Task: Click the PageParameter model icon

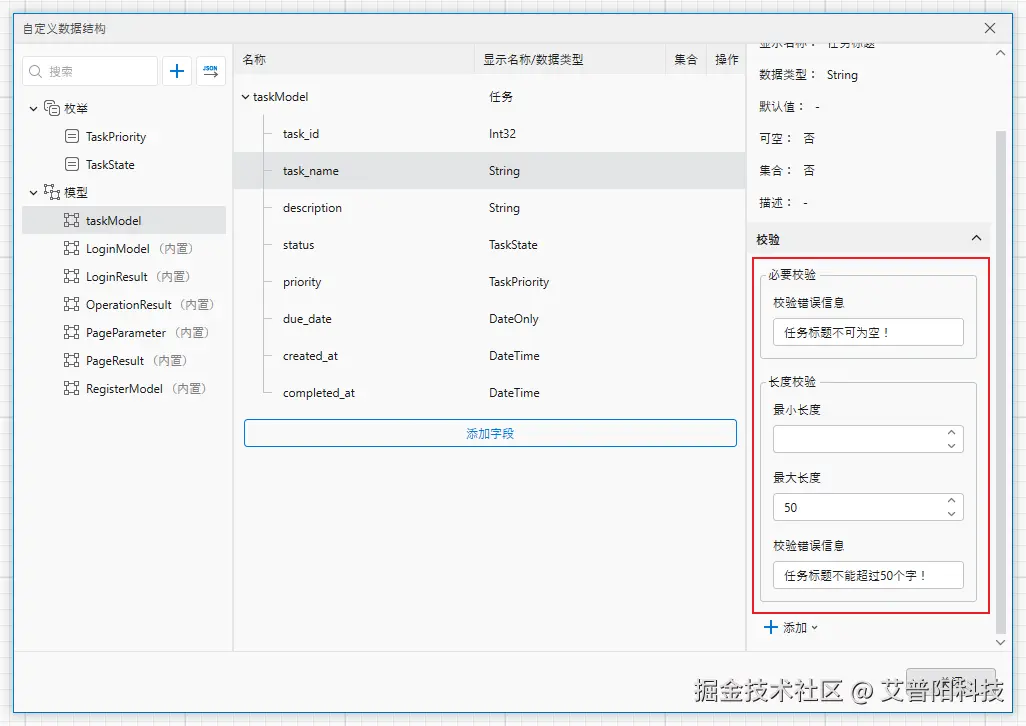Action: click(x=72, y=332)
